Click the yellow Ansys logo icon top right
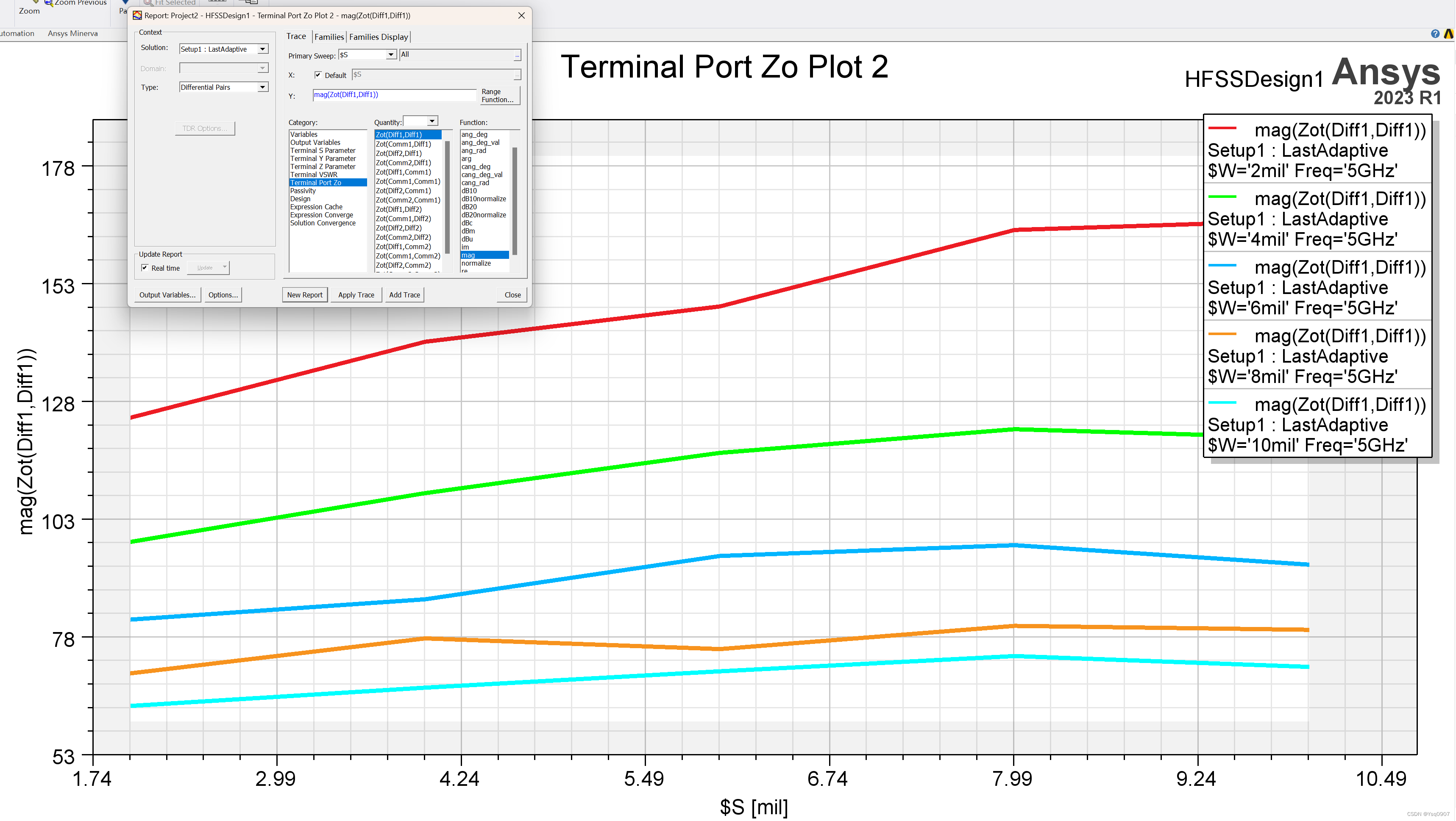The height and width of the screenshot is (821, 1456). (1448, 34)
